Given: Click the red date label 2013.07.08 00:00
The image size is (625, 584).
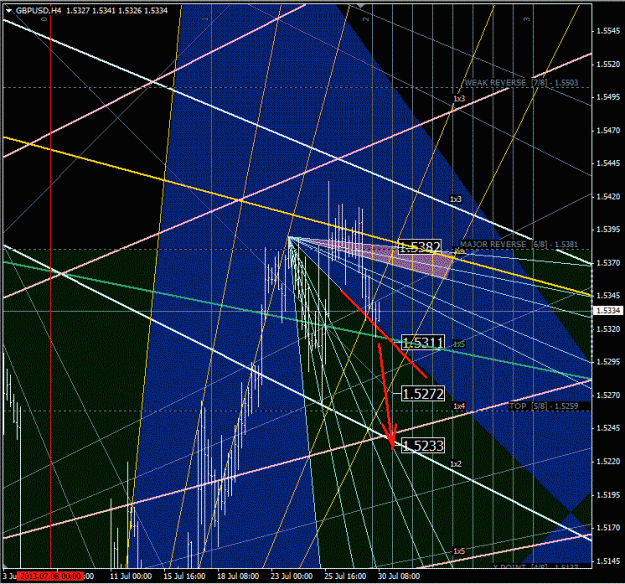Looking at the screenshot, I should coord(51,576).
